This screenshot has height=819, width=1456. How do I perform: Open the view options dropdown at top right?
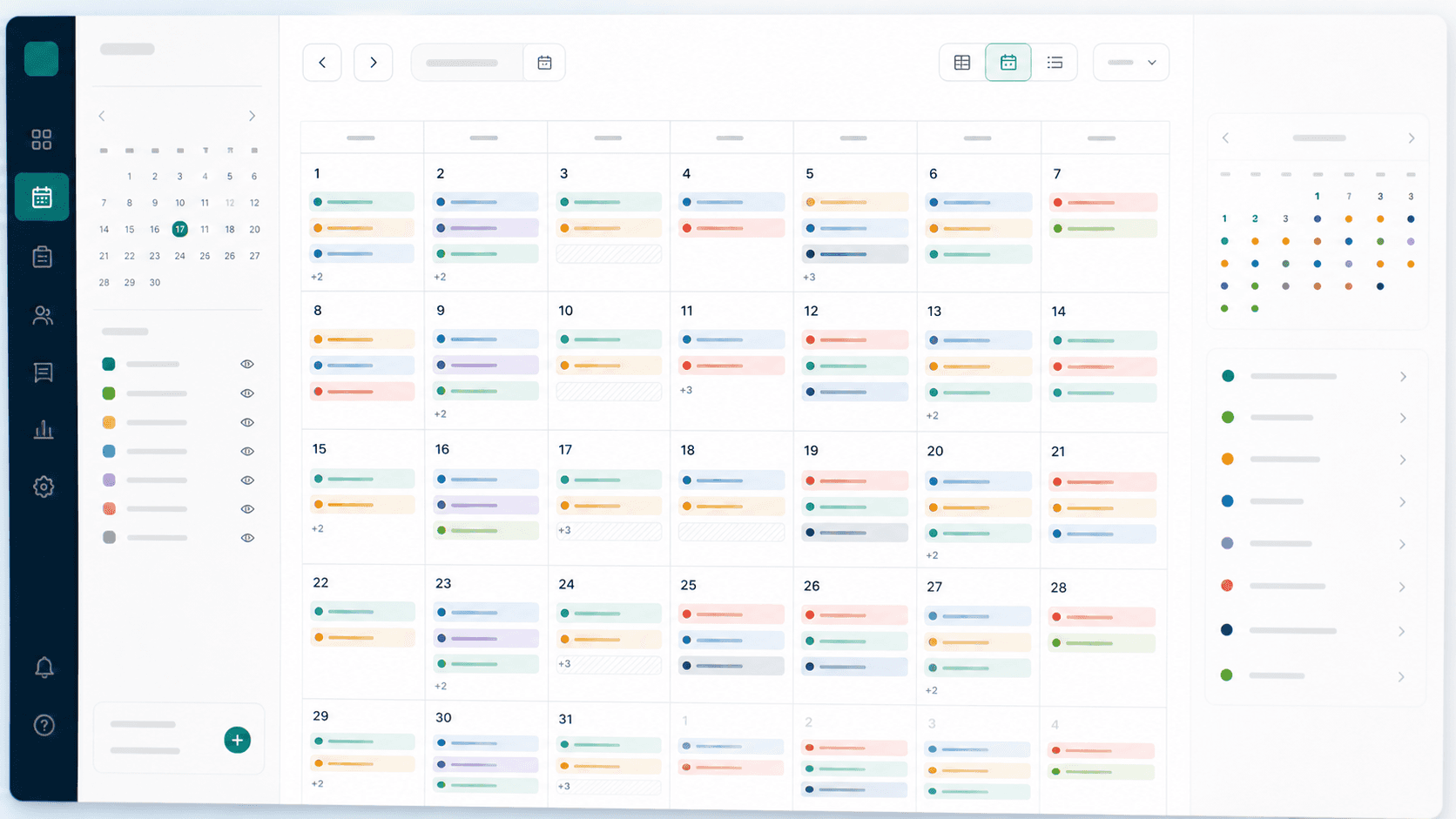pos(1131,63)
